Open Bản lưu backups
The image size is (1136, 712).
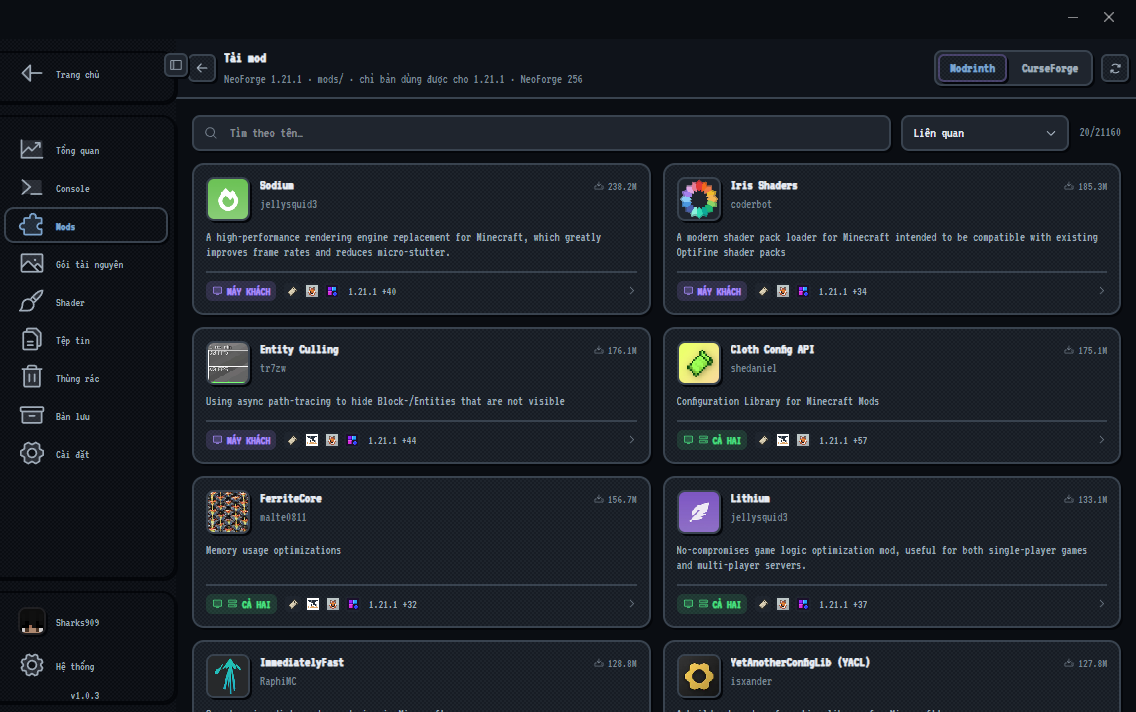pyautogui.click(x=86, y=416)
